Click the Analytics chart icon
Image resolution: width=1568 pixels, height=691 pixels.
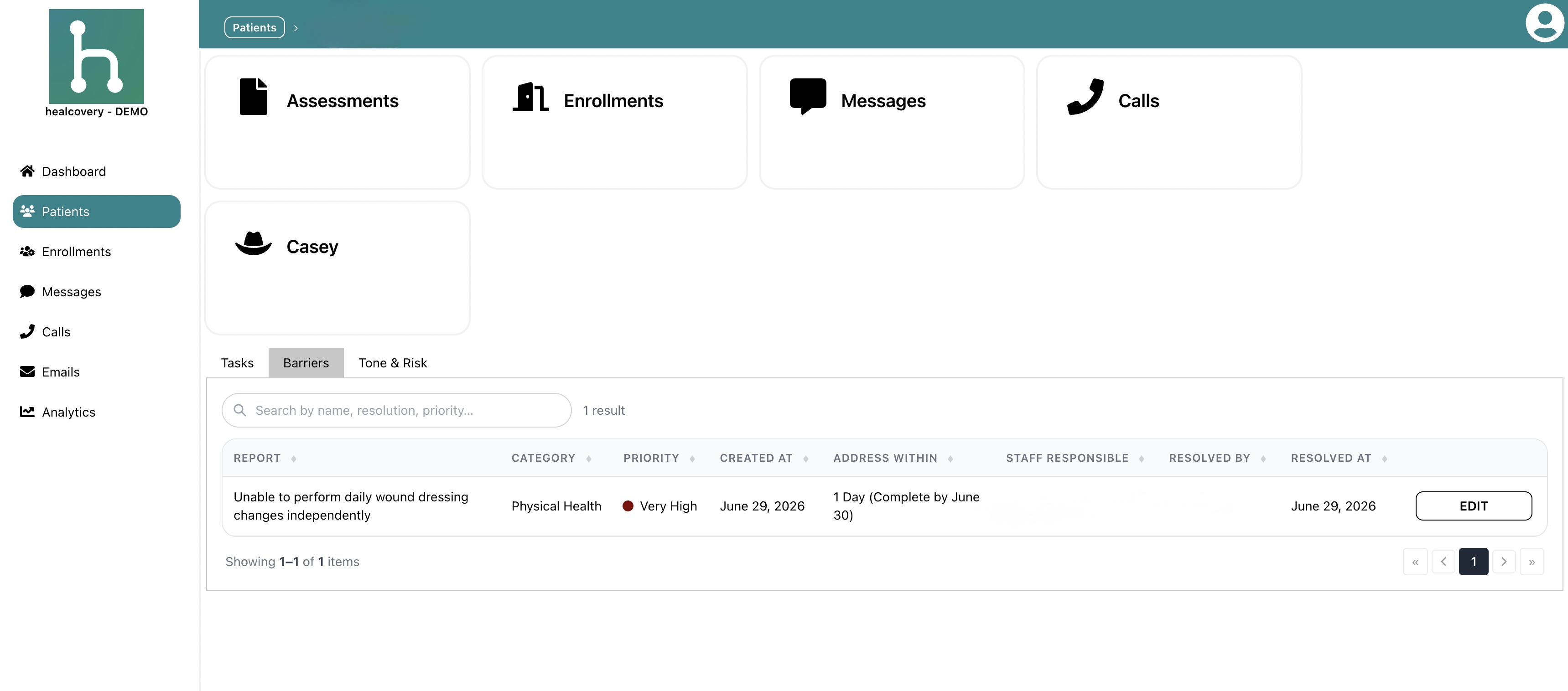pos(27,412)
